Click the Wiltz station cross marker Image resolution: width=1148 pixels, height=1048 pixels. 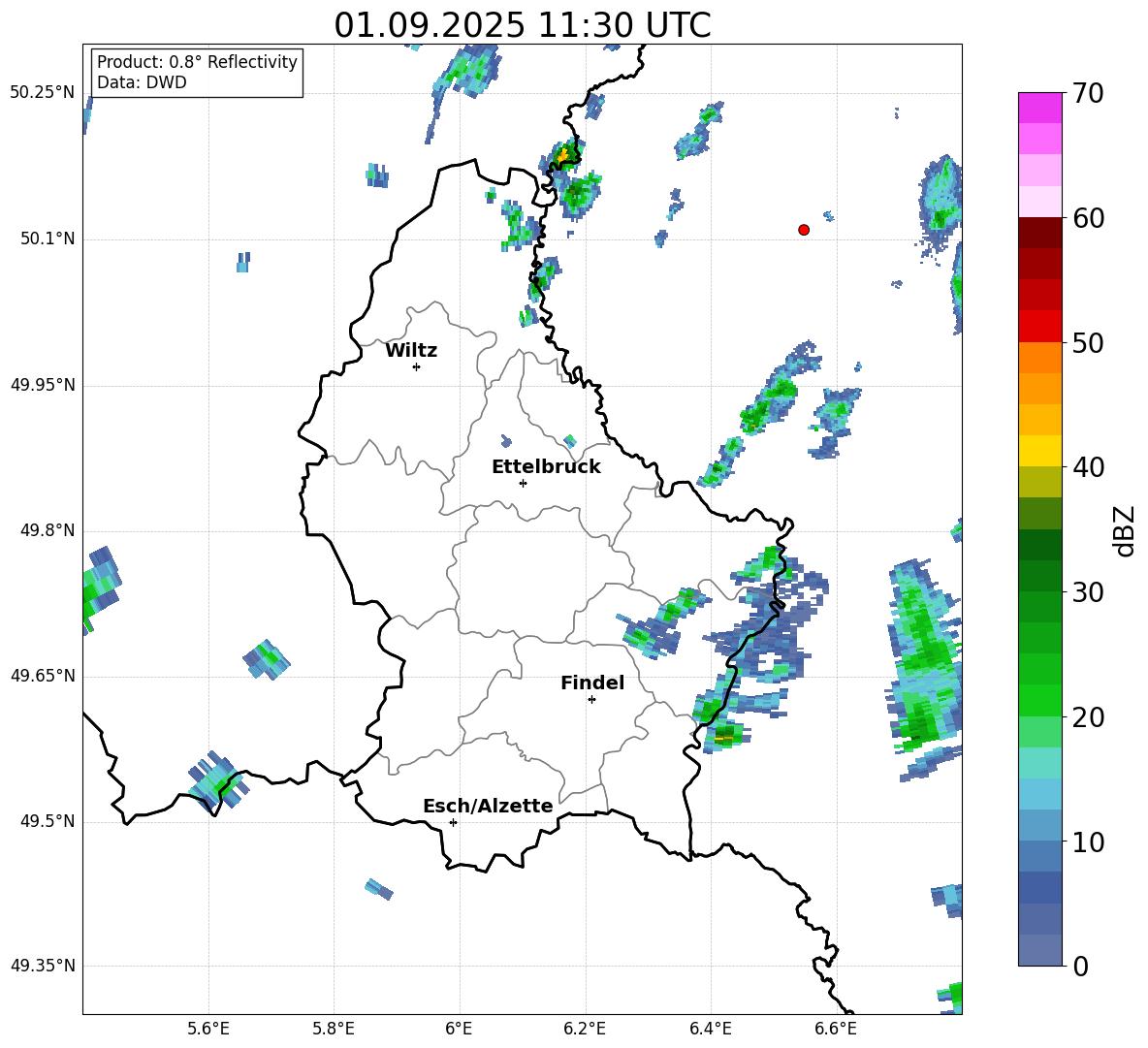pyautogui.click(x=416, y=366)
